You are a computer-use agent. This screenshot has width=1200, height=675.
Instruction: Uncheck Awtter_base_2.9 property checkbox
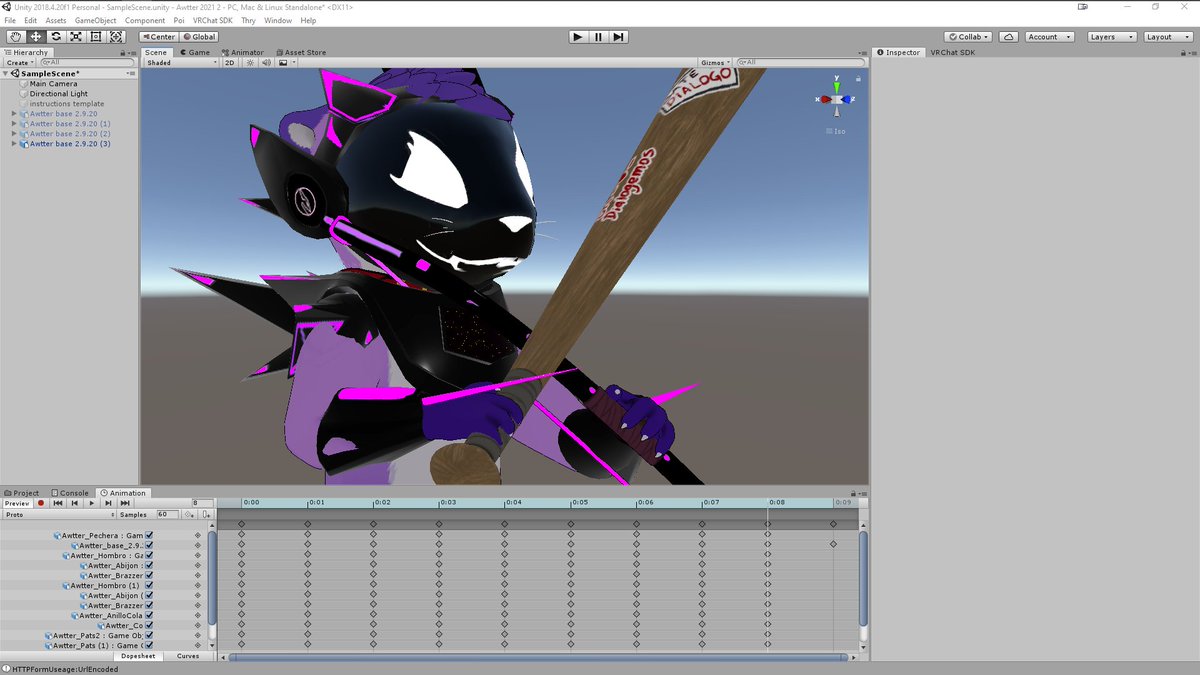tap(149, 545)
